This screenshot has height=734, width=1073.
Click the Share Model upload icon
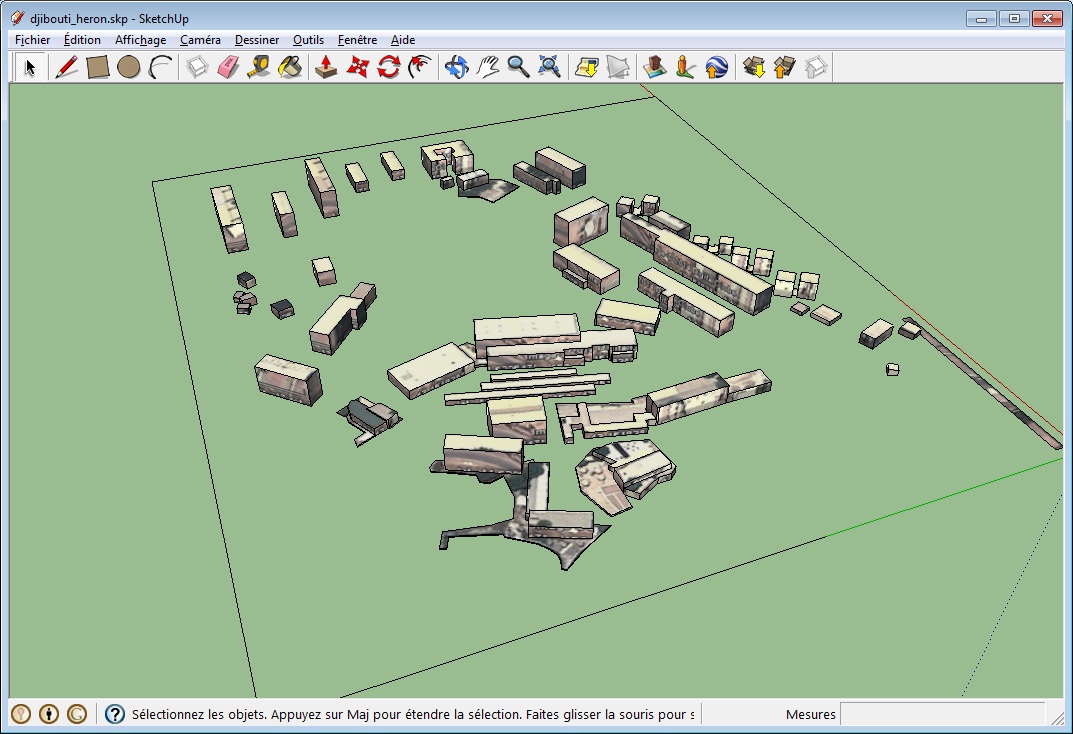(x=784, y=67)
